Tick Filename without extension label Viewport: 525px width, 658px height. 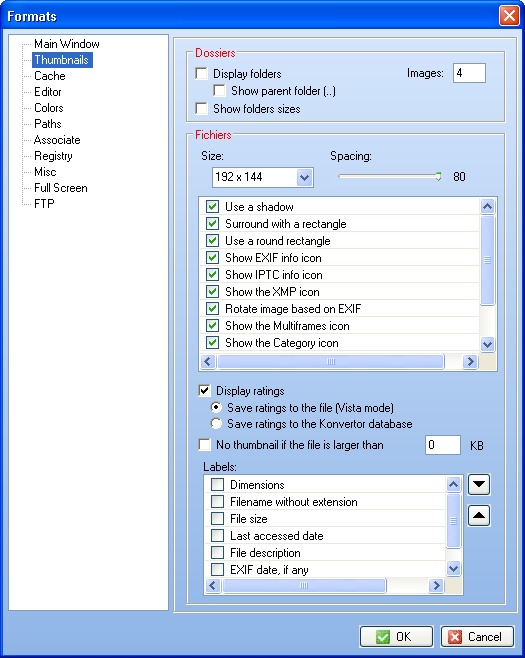point(217,501)
